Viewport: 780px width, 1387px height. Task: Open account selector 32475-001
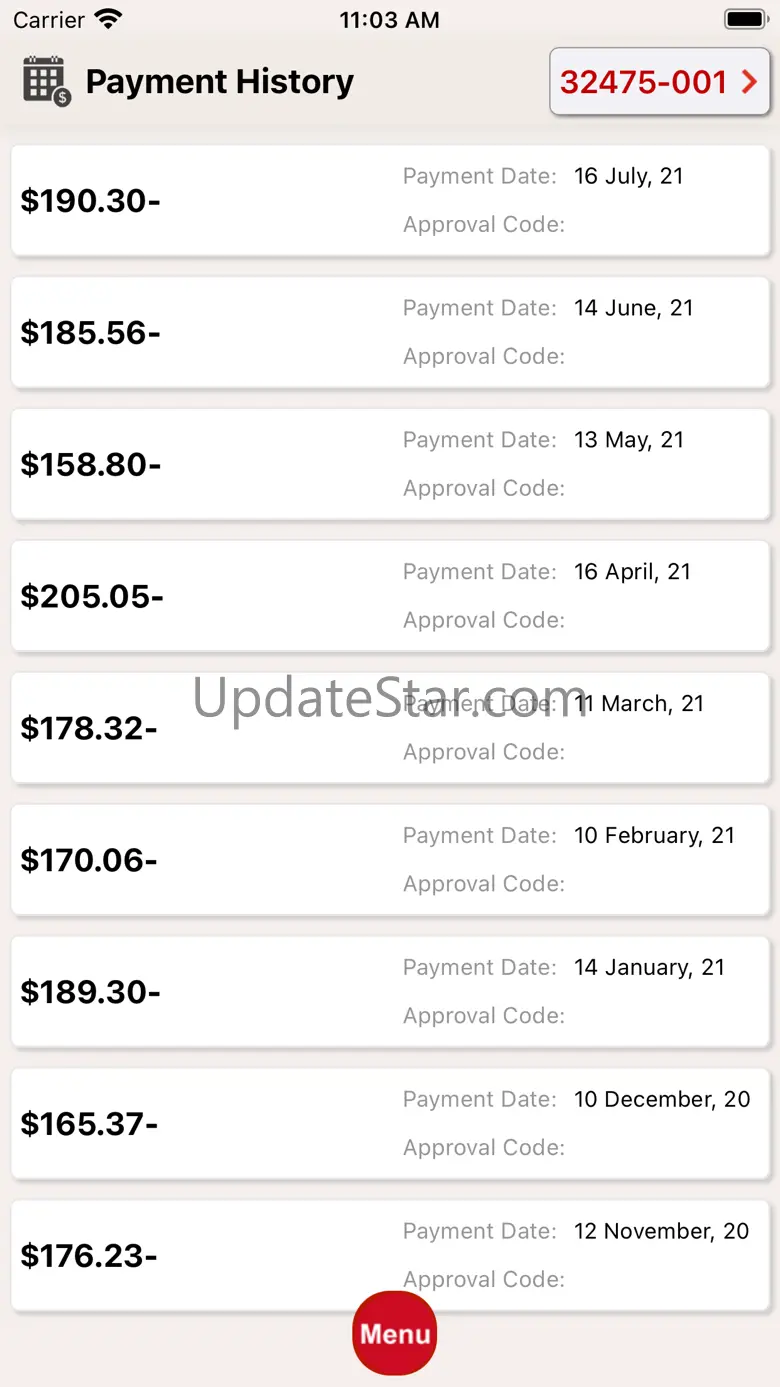coord(660,81)
